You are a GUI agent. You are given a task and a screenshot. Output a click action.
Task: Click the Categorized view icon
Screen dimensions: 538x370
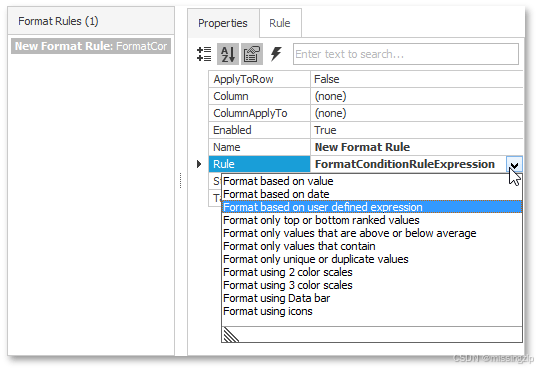pos(204,54)
